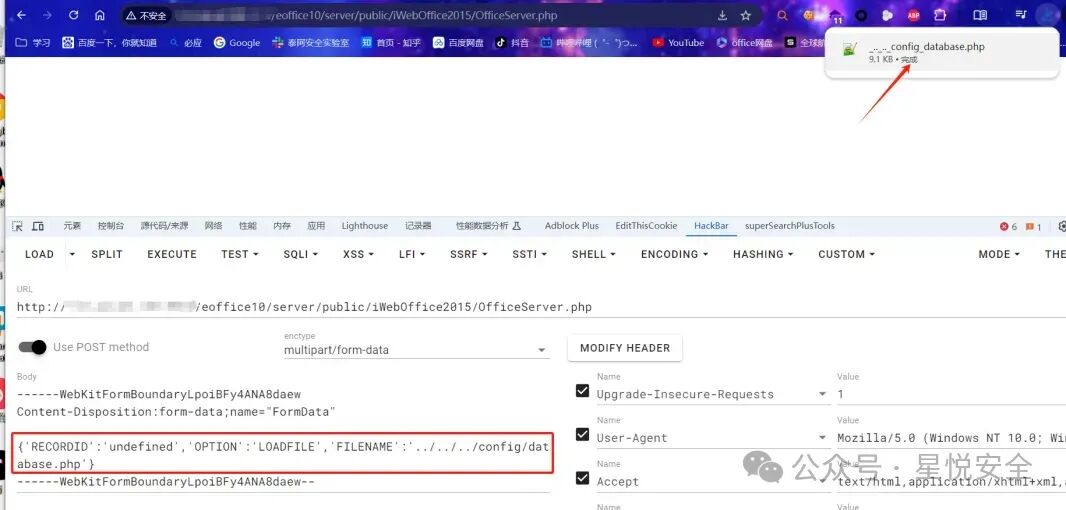Open the 首页 - 知乎 bookmark
Viewport: 1066px width, 510px height.
coord(391,42)
